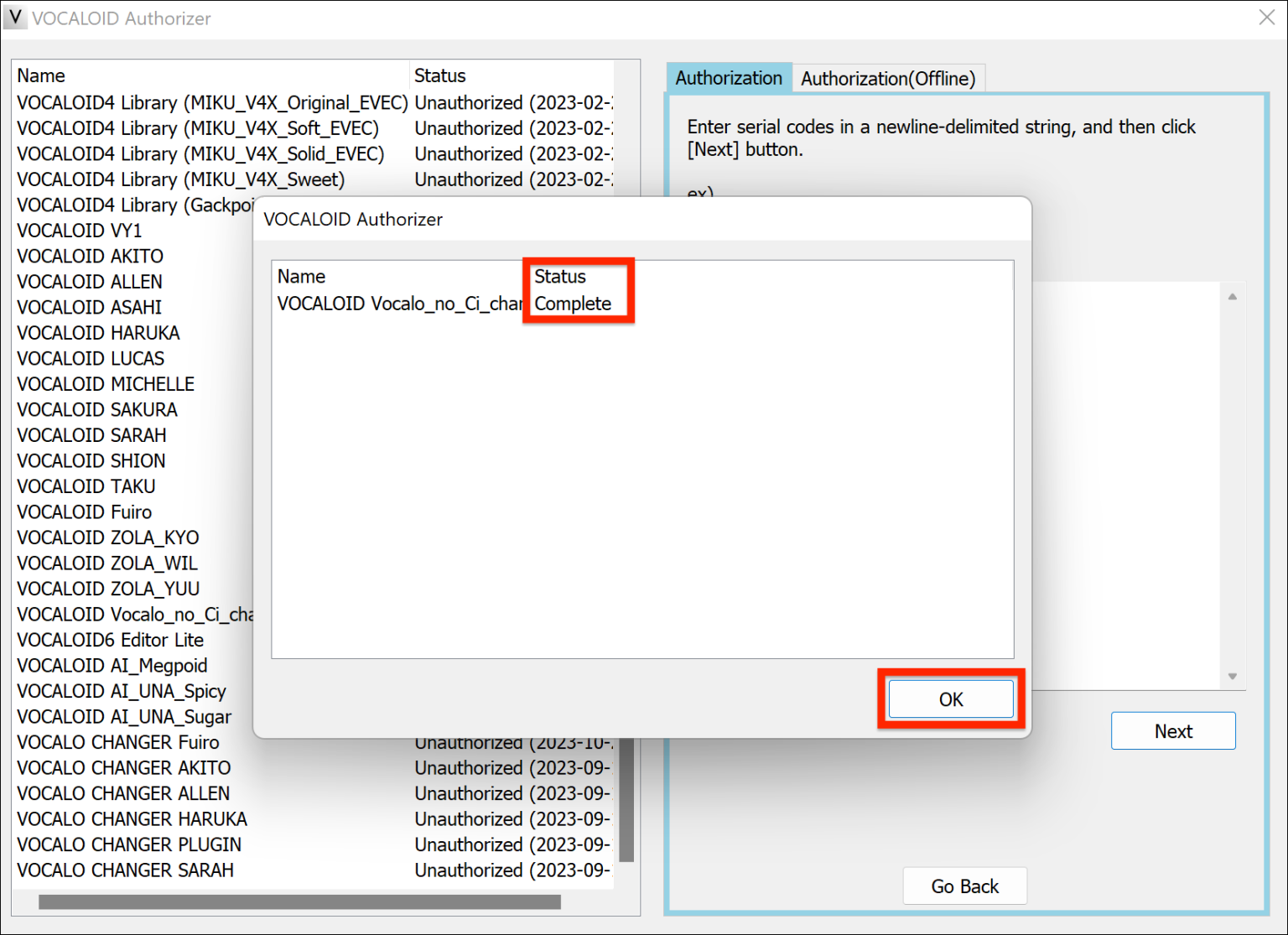The height and width of the screenshot is (935, 1288).
Task: Select the VOCALO CHANGER PLUGIN entry
Action: click(x=128, y=844)
